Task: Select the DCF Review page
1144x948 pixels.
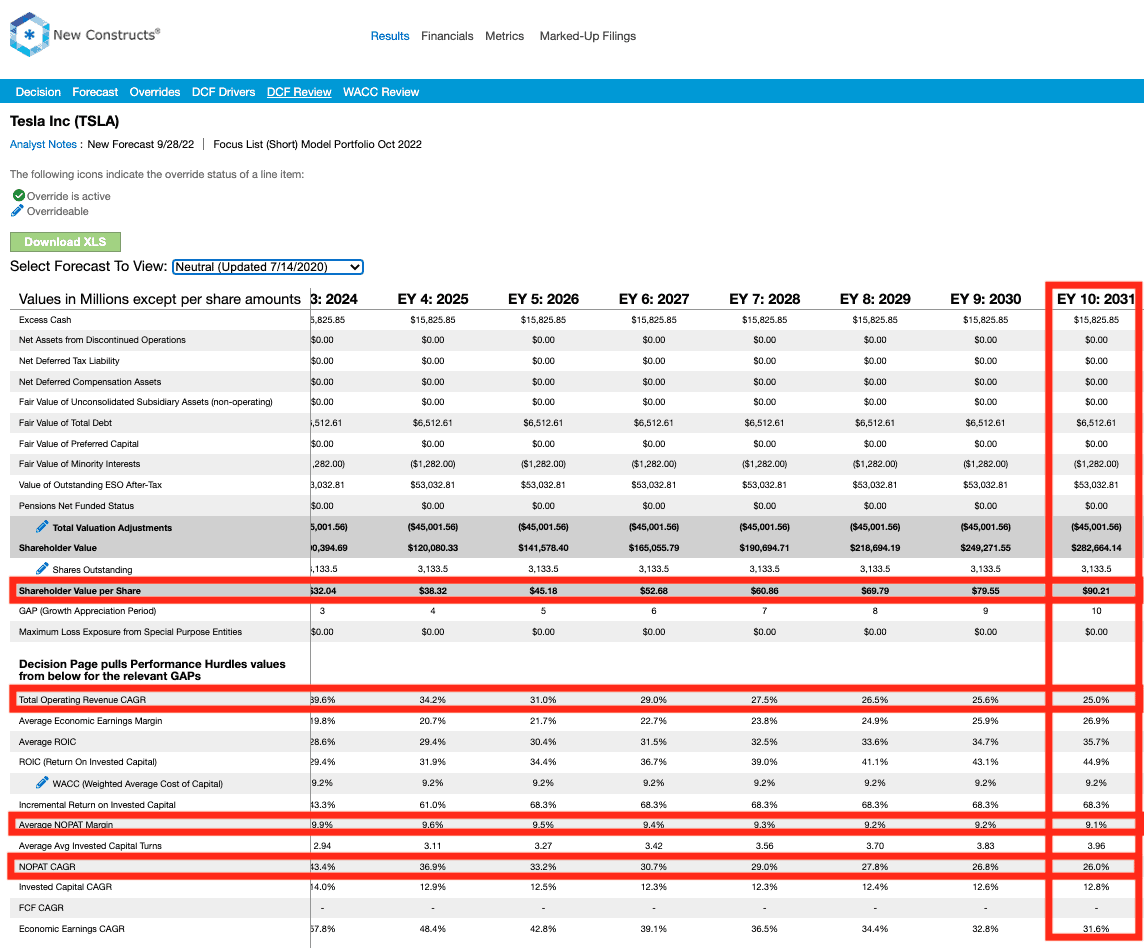Action: 299,92
